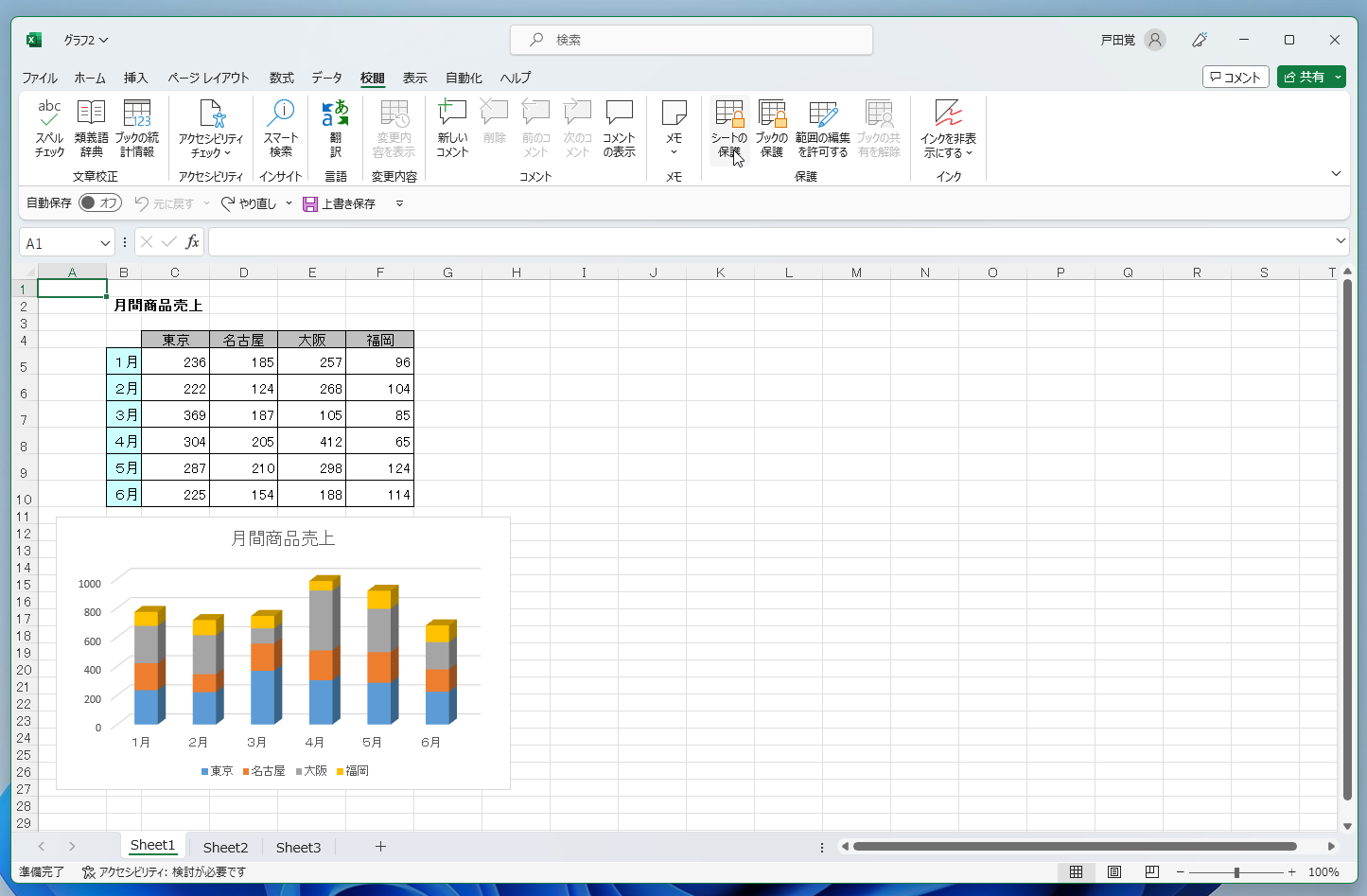Add a new sheet with plus
Viewport: 1367px width, 896px height.
coord(380,847)
